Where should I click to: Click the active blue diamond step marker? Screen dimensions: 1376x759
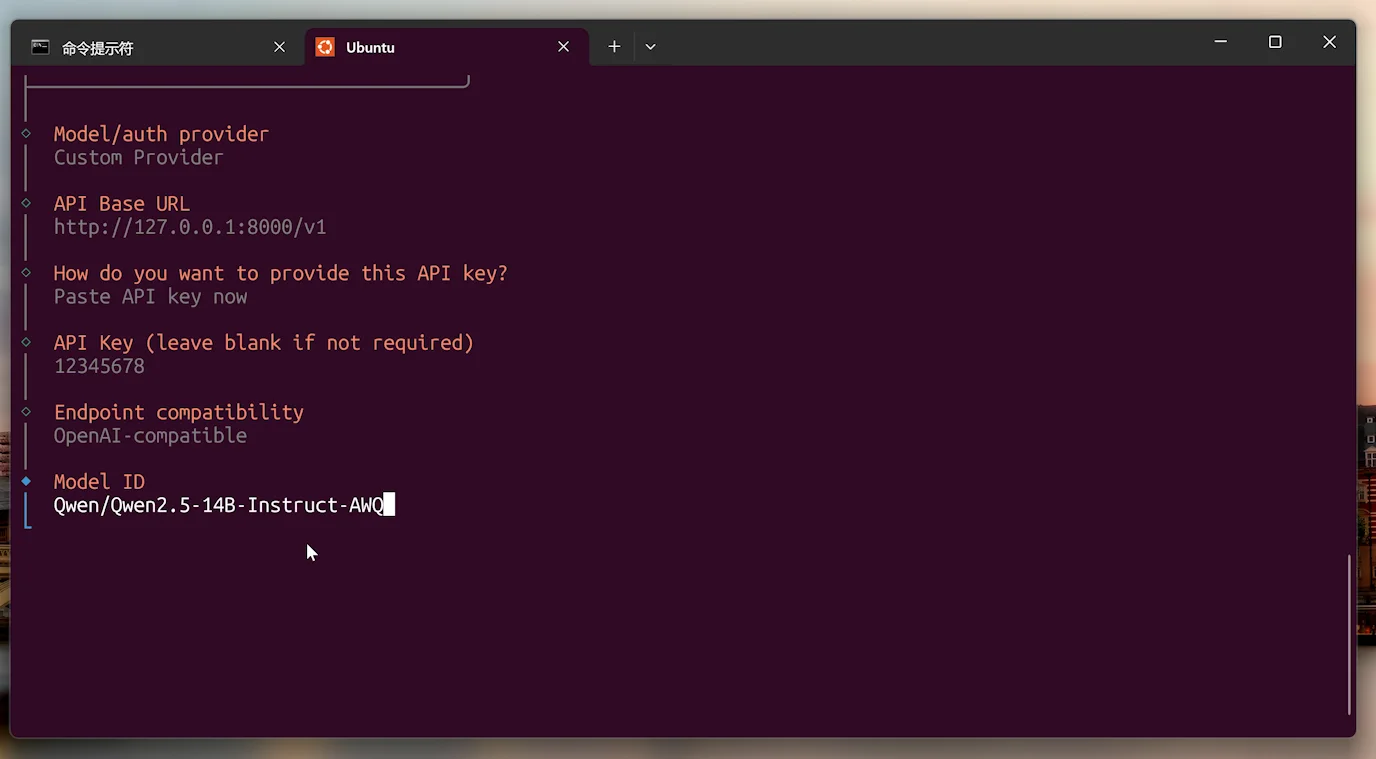point(27,481)
